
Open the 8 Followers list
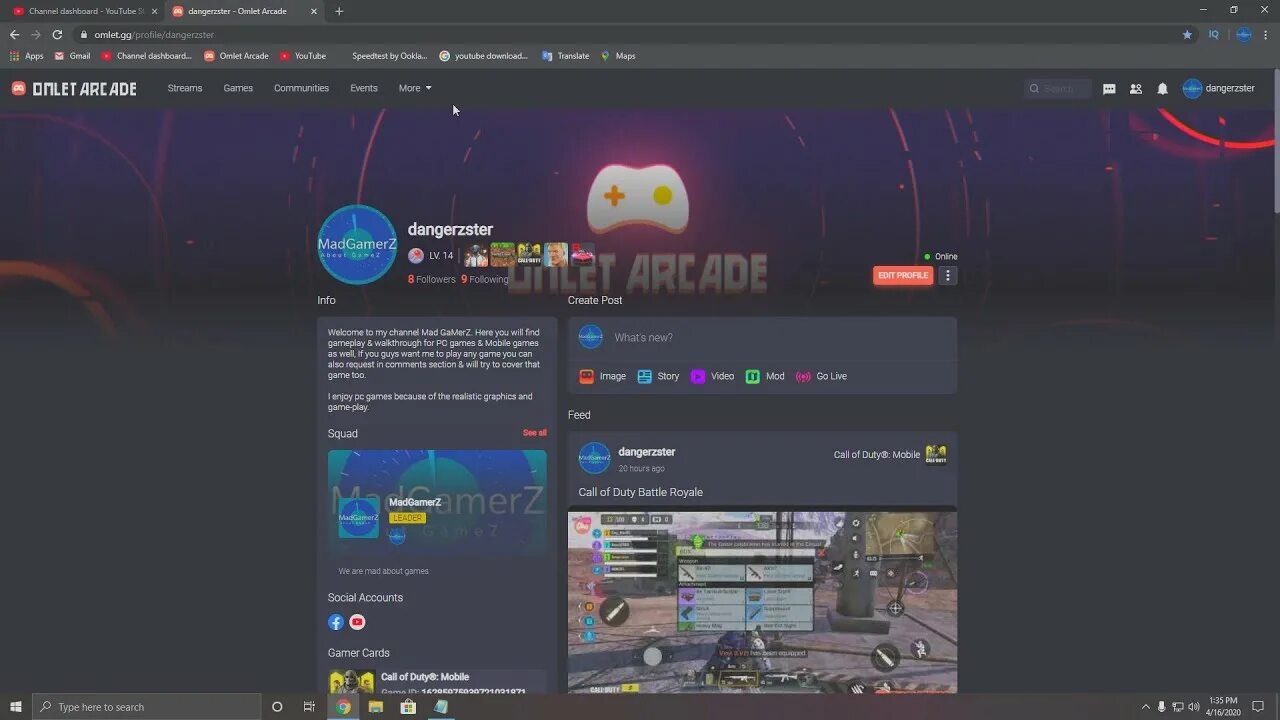tap(432, 279)
